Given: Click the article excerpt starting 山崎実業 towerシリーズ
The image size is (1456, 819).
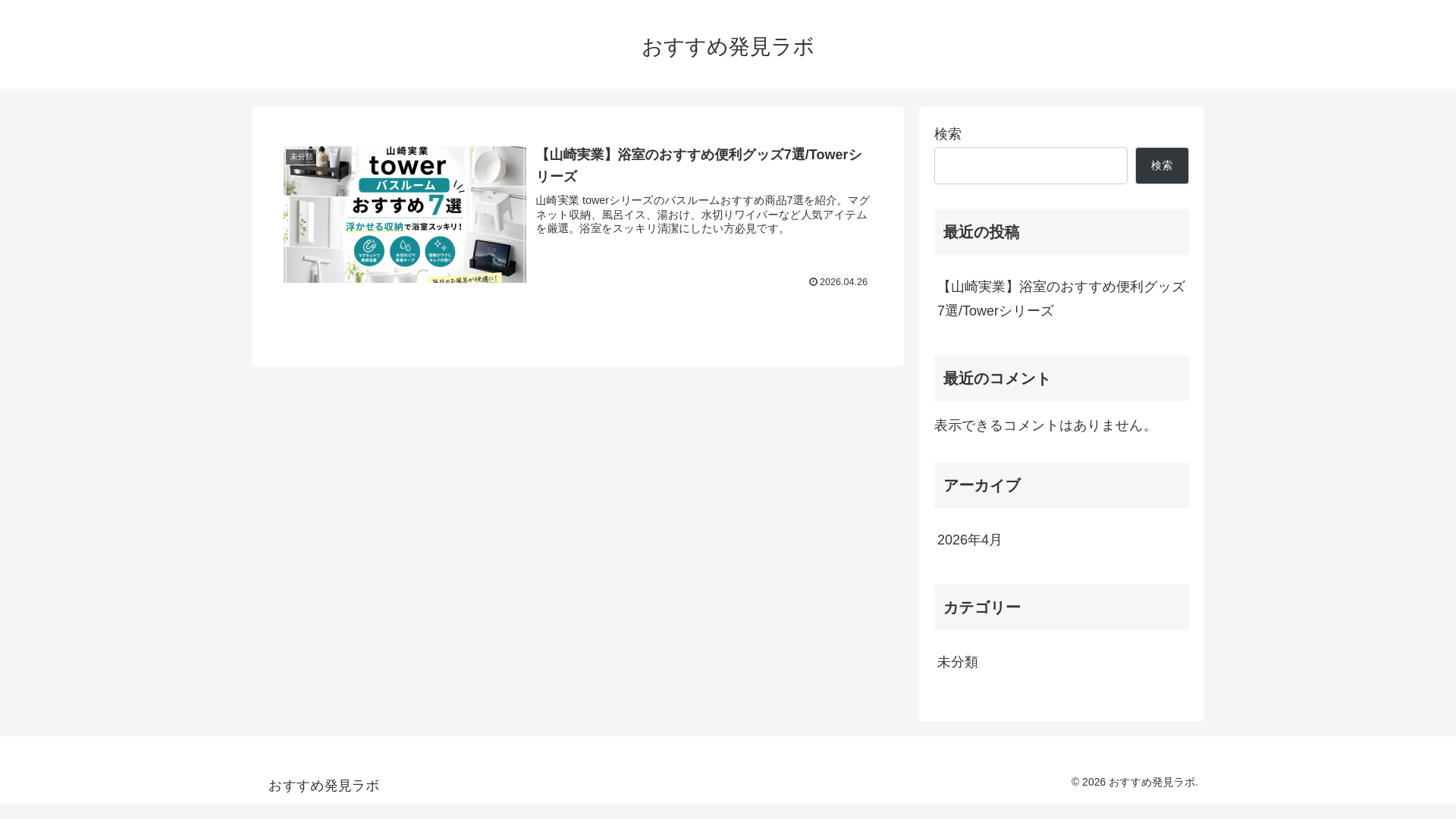Looking at the screenshot, I should pyautogui.click(x=703, y=215).
